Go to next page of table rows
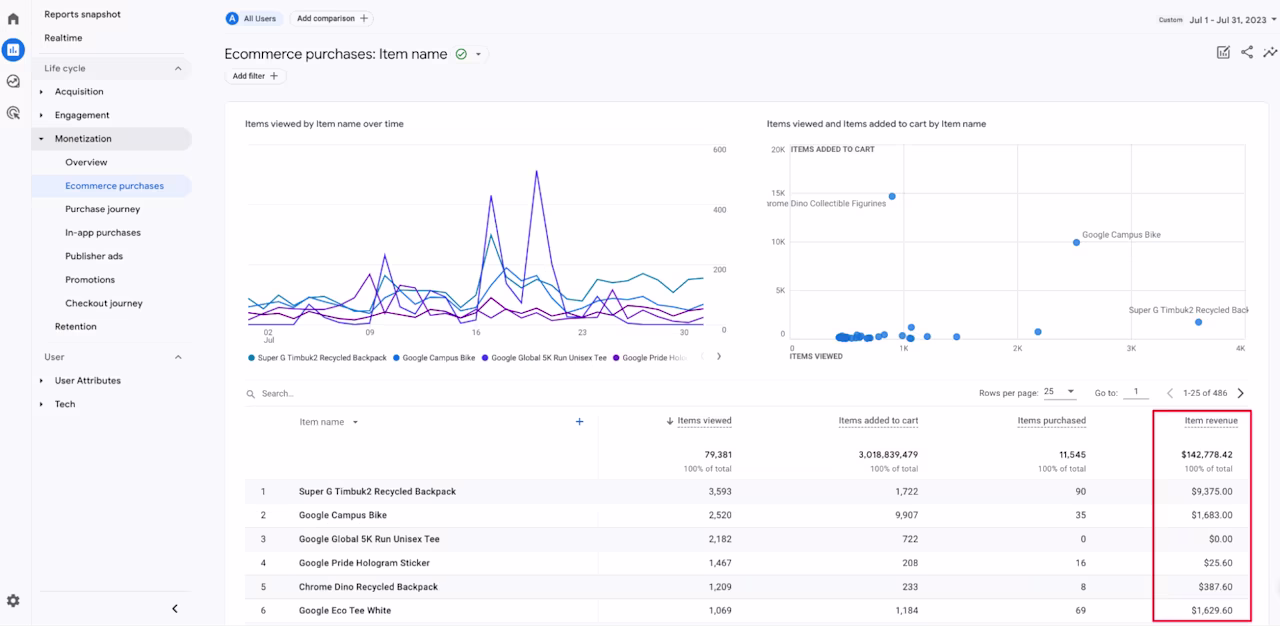1280x626 pixels. tap(1241, 393)
